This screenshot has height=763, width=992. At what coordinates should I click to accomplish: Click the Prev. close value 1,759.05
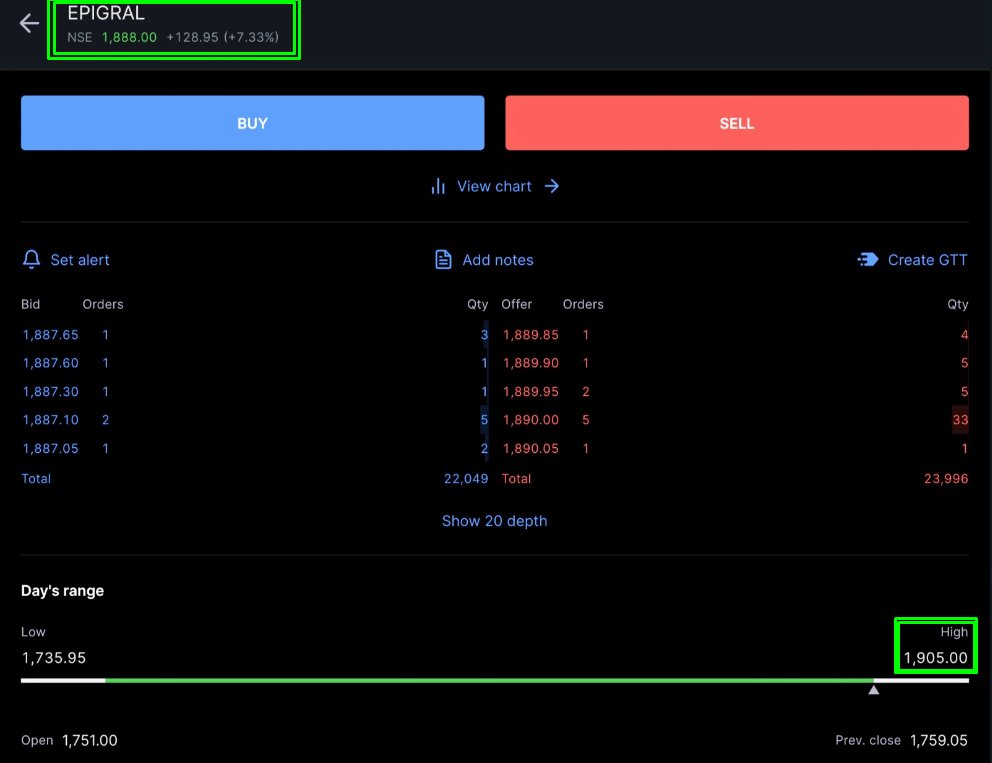click(x=939, y=740)
